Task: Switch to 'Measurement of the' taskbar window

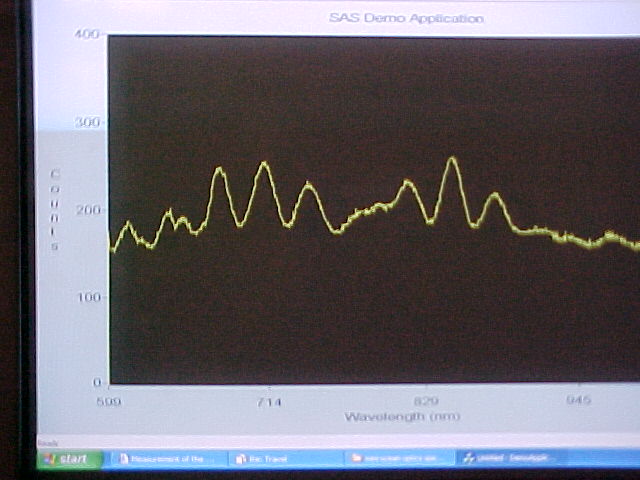Action: (166, 459)
